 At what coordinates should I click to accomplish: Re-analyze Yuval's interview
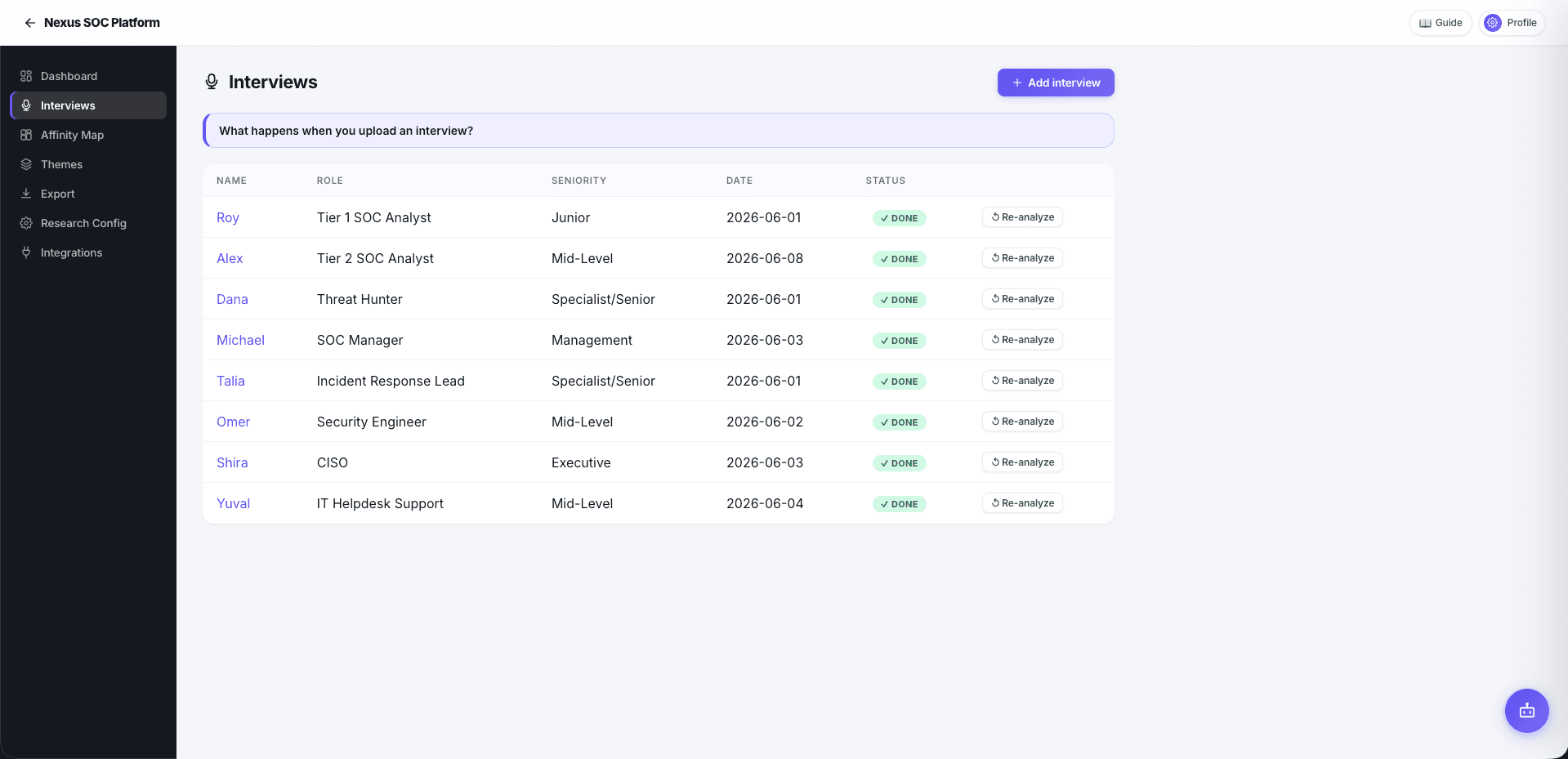pyautogui.click(x=1022, y=503)
